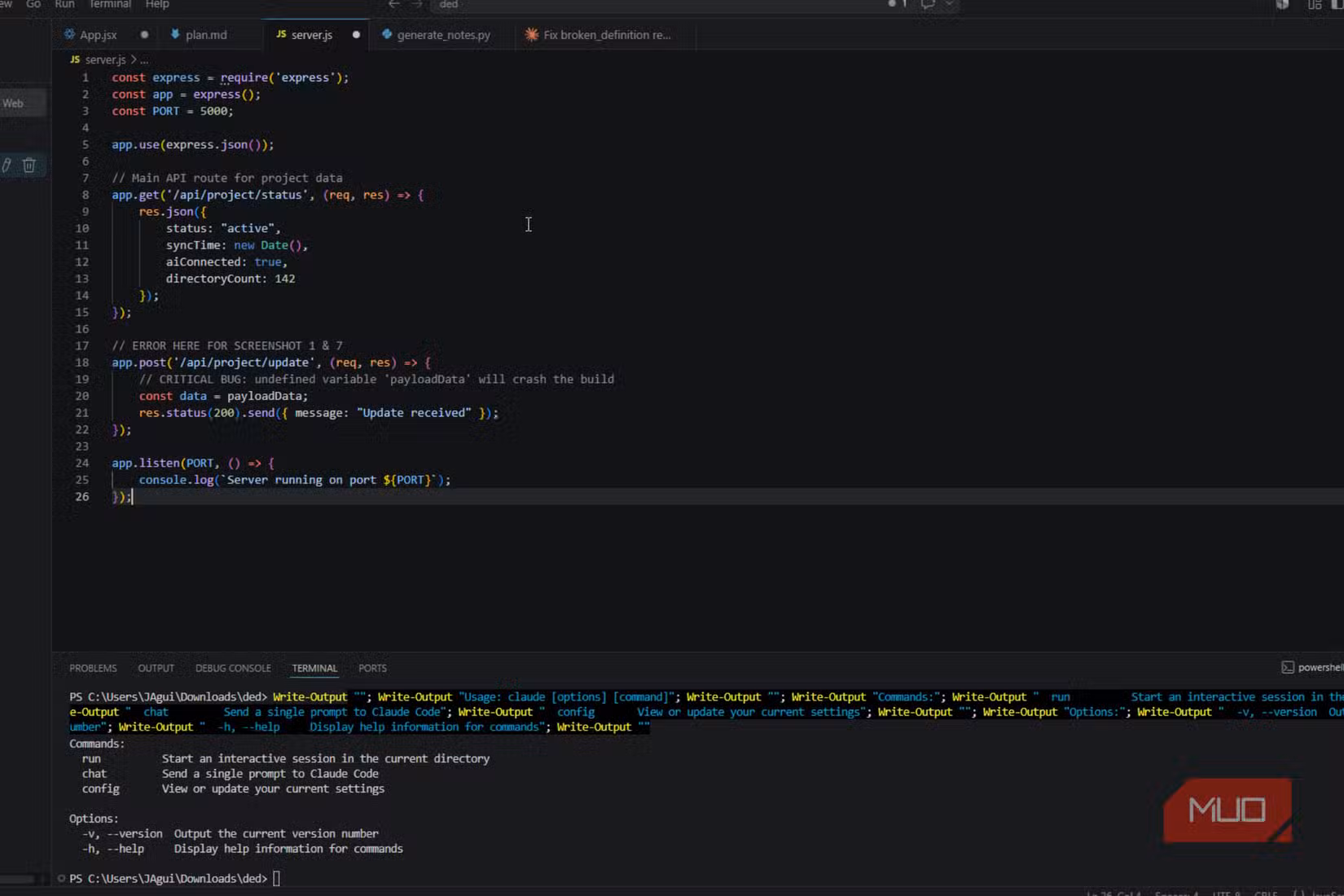The width and height of the screenshot is (1344, 896).
Task: Click unsaved dot on server.js tab
Action: point(356,35)
